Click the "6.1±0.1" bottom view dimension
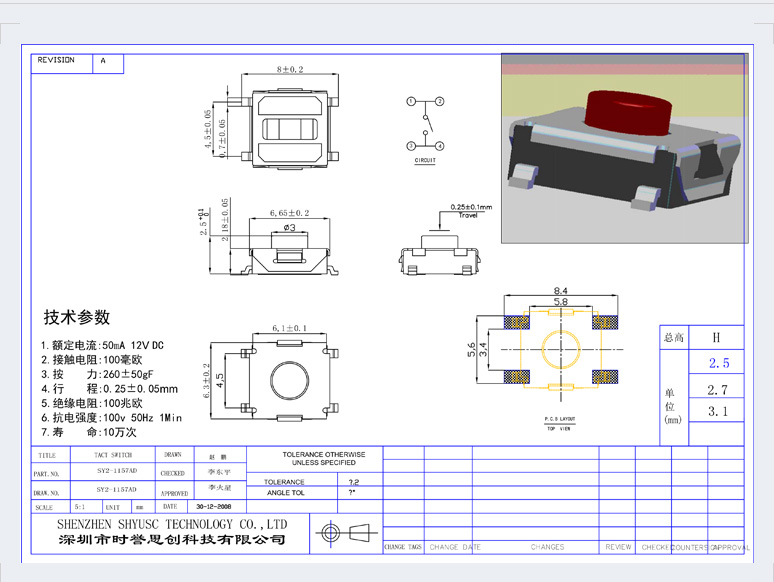The width and height of the screenshot is (774, 582). coord(290,328)
